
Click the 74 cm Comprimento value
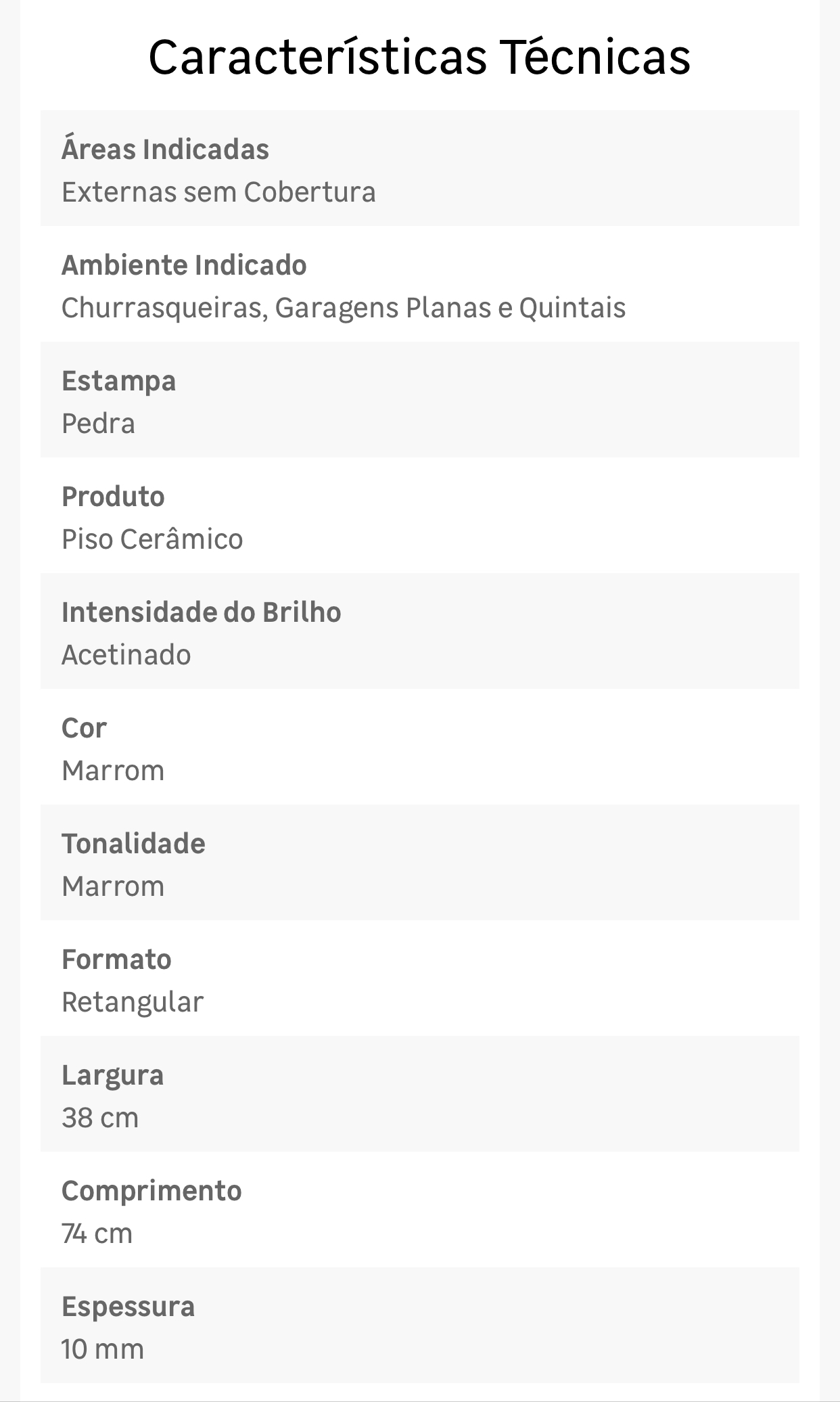click(97, 1234)
